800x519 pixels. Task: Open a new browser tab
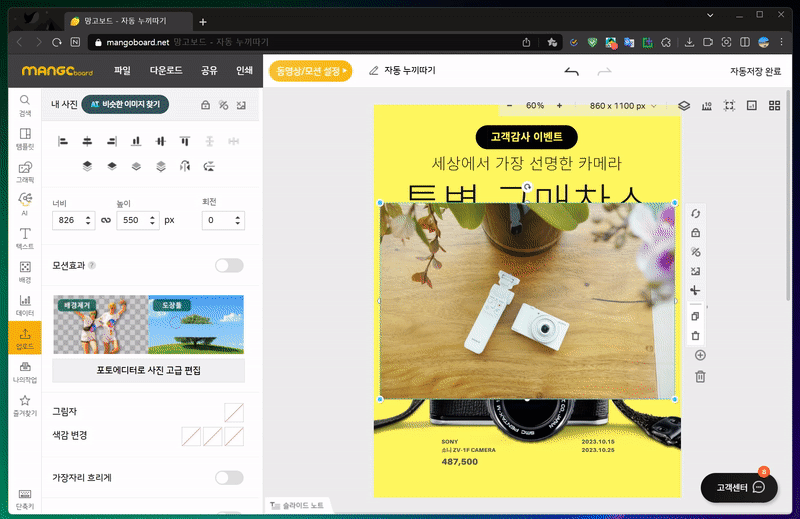click(x=203, y=22)
